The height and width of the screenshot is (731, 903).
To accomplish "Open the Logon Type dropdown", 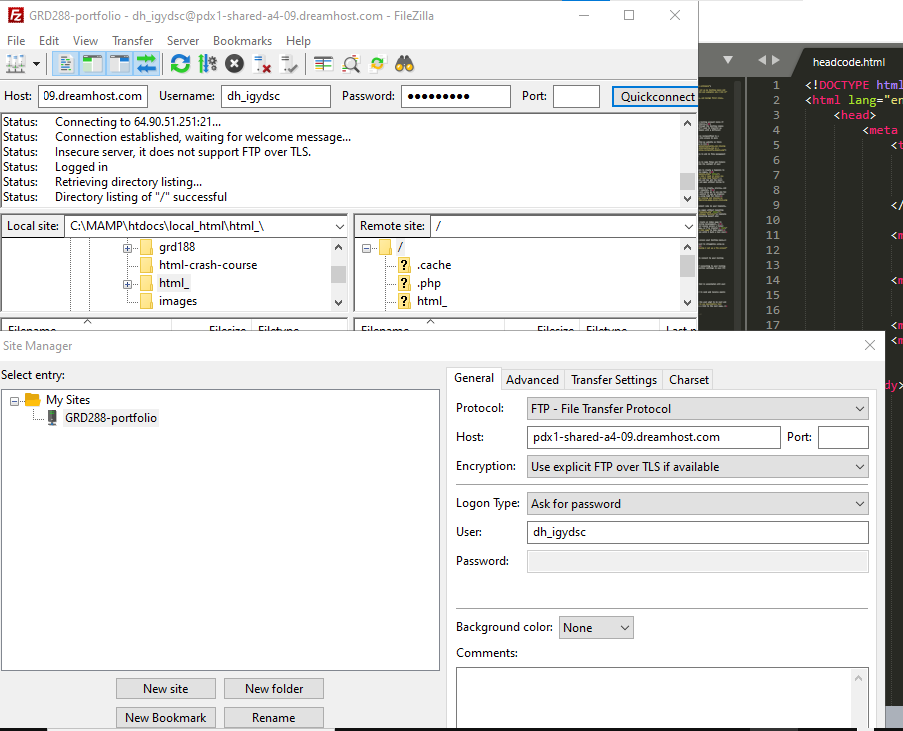I will (697, 504).
